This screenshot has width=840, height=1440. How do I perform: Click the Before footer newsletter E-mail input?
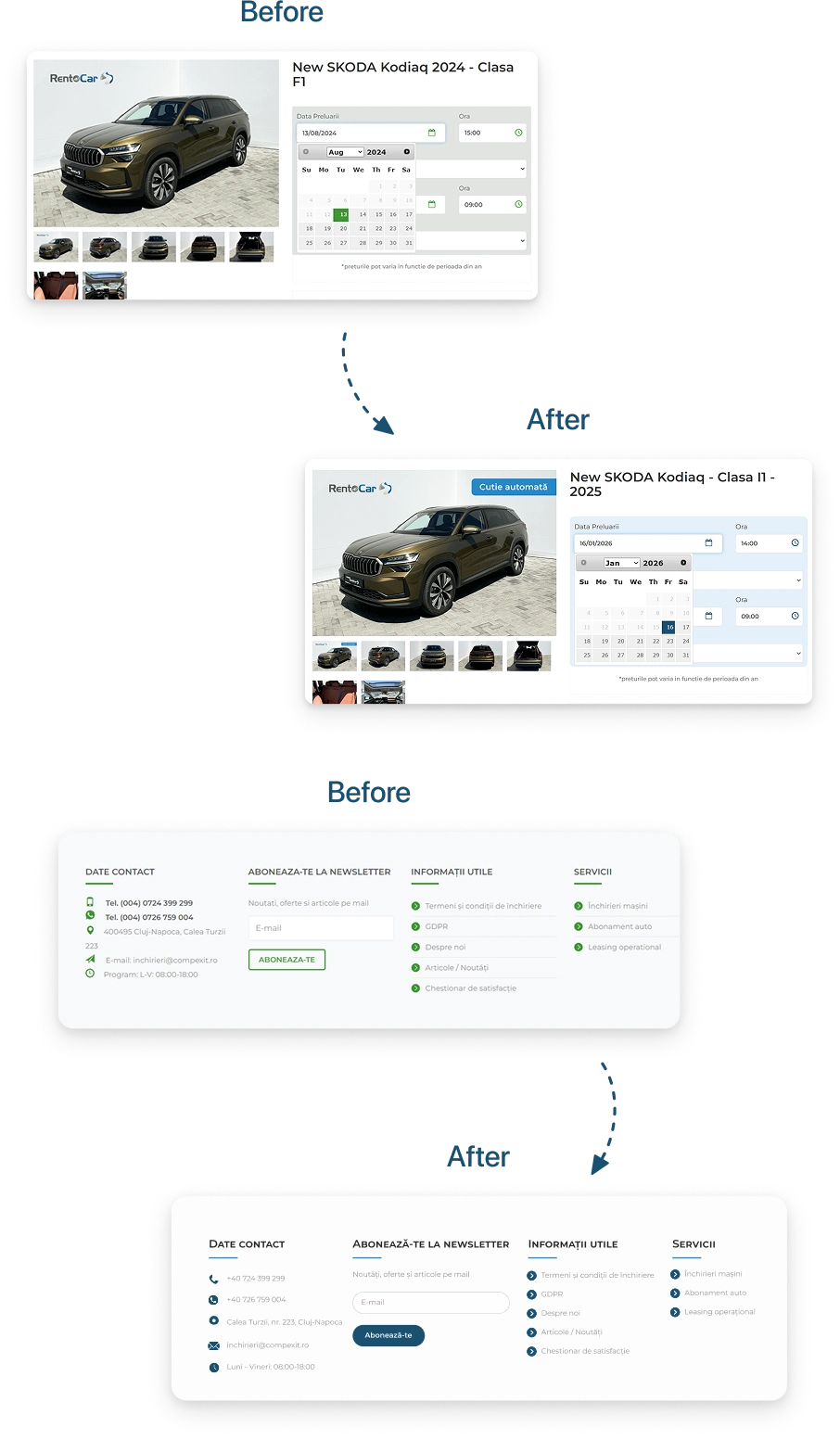(321, 928)
